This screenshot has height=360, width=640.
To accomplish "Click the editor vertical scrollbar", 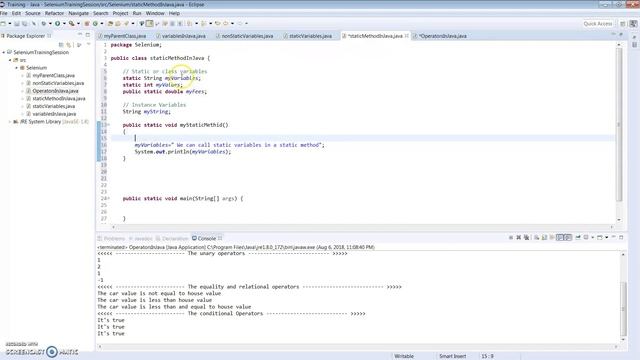I will coord(619,124).
